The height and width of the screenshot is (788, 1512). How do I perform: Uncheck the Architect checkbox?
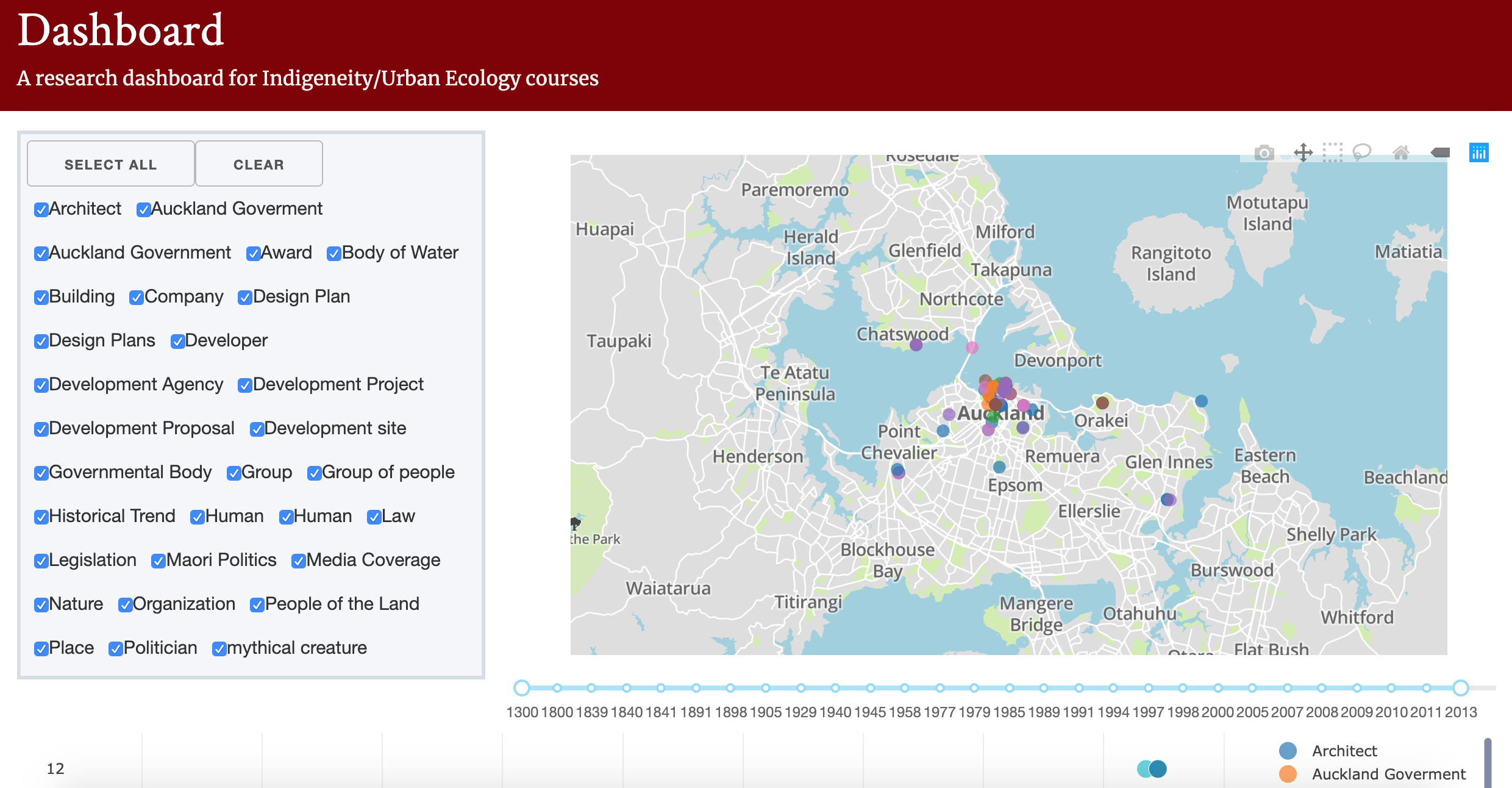pyautogui.click(x=41, y=210)
